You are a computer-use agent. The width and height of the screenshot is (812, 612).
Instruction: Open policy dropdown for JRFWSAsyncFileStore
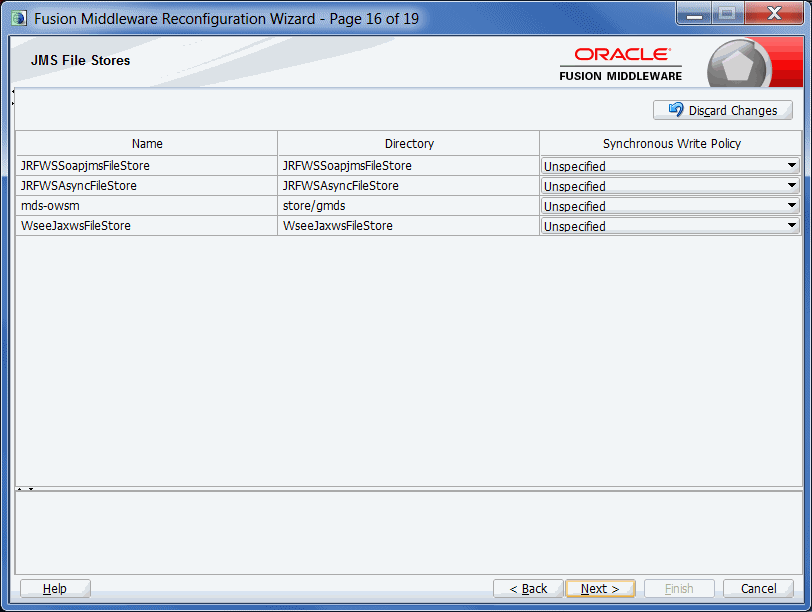tap(670, 186)
